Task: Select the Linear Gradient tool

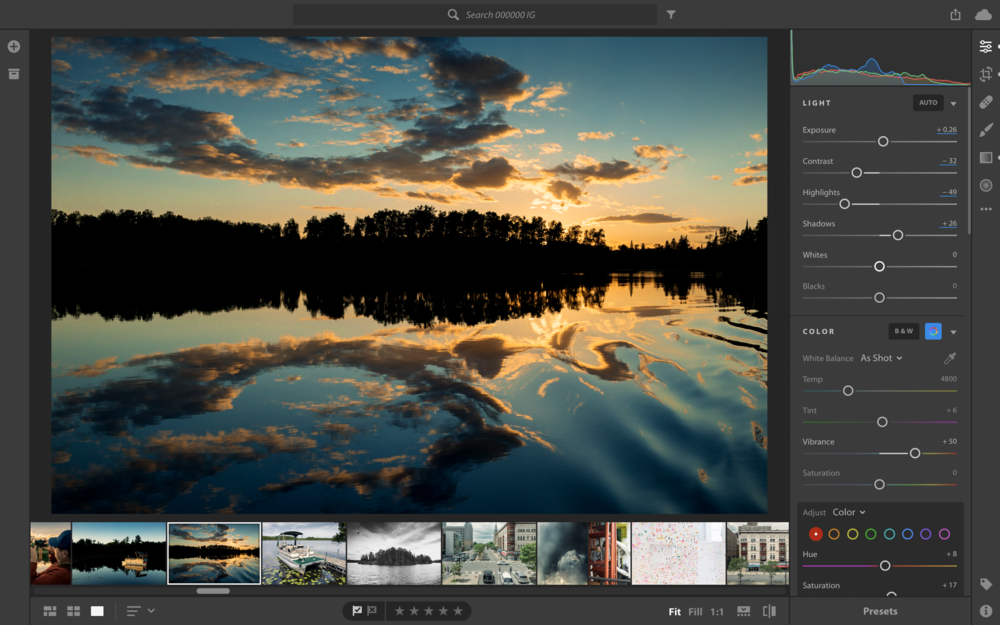Action: [985, 157]
